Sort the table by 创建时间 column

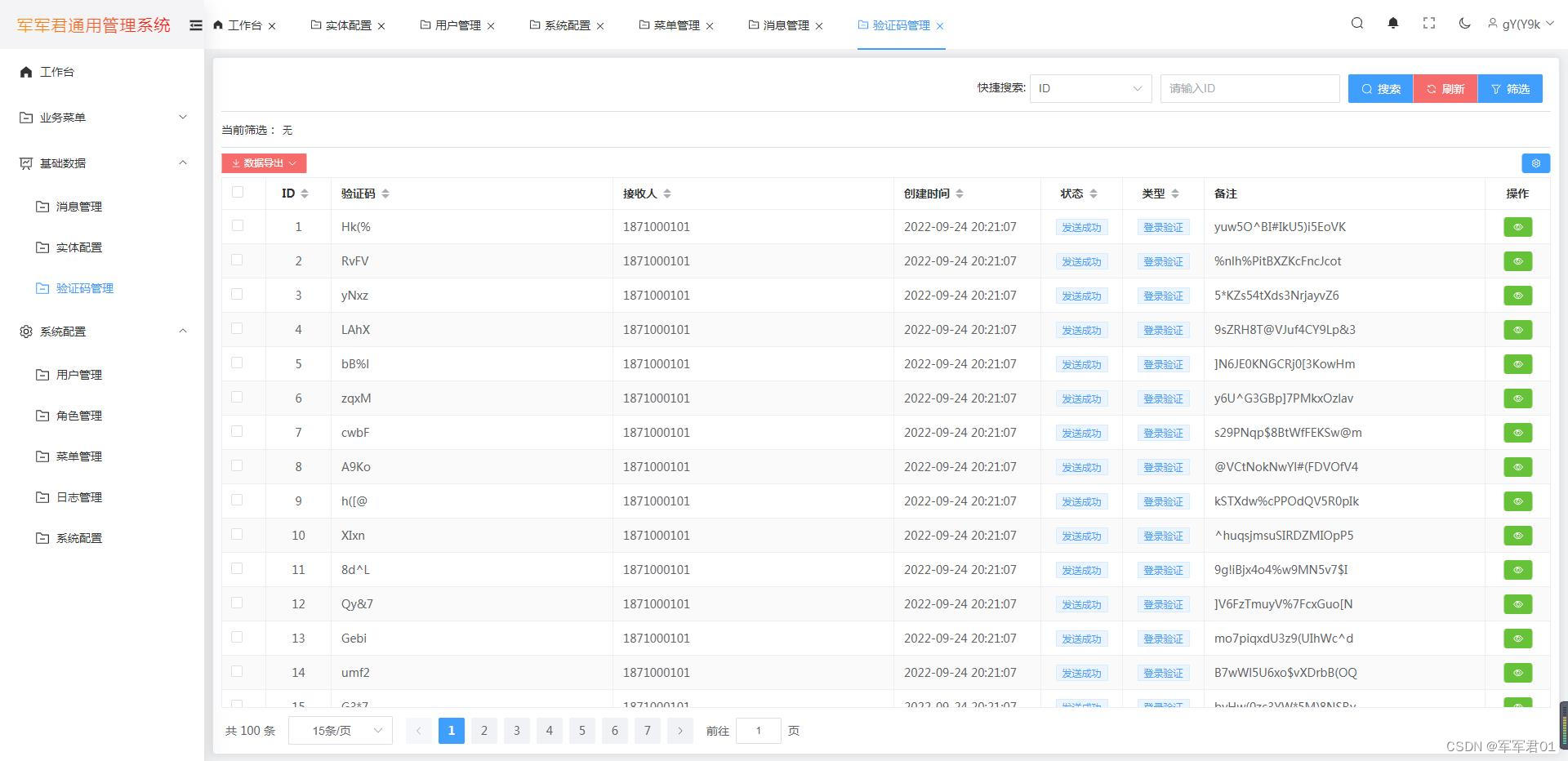[960, 194]
